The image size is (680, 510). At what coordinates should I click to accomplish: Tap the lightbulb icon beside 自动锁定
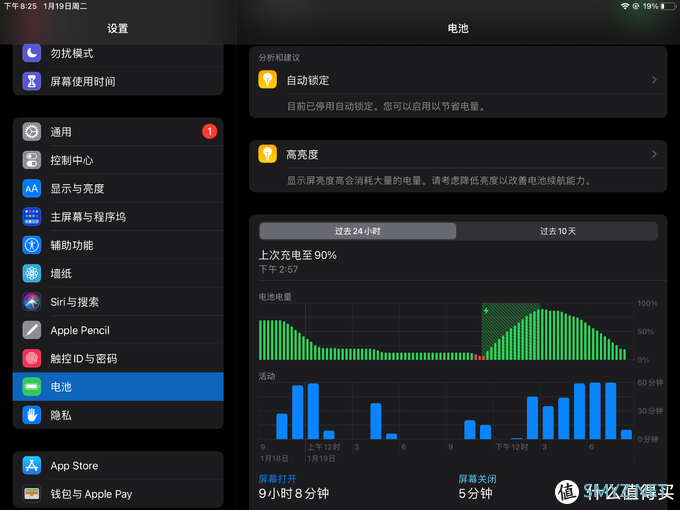coord(268,80)
